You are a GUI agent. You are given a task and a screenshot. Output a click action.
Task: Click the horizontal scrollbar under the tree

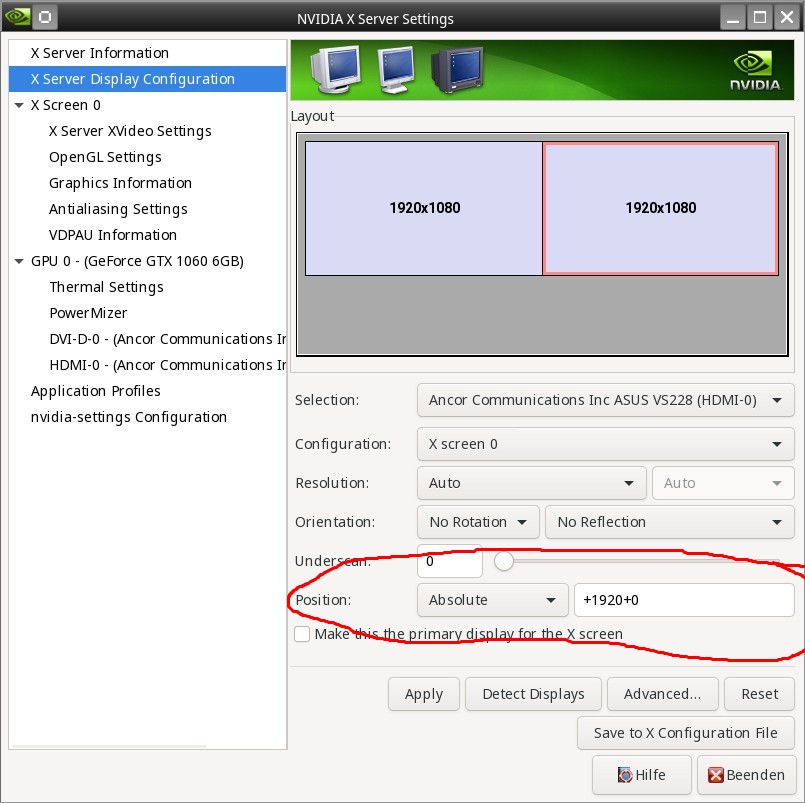pos(109,745)
